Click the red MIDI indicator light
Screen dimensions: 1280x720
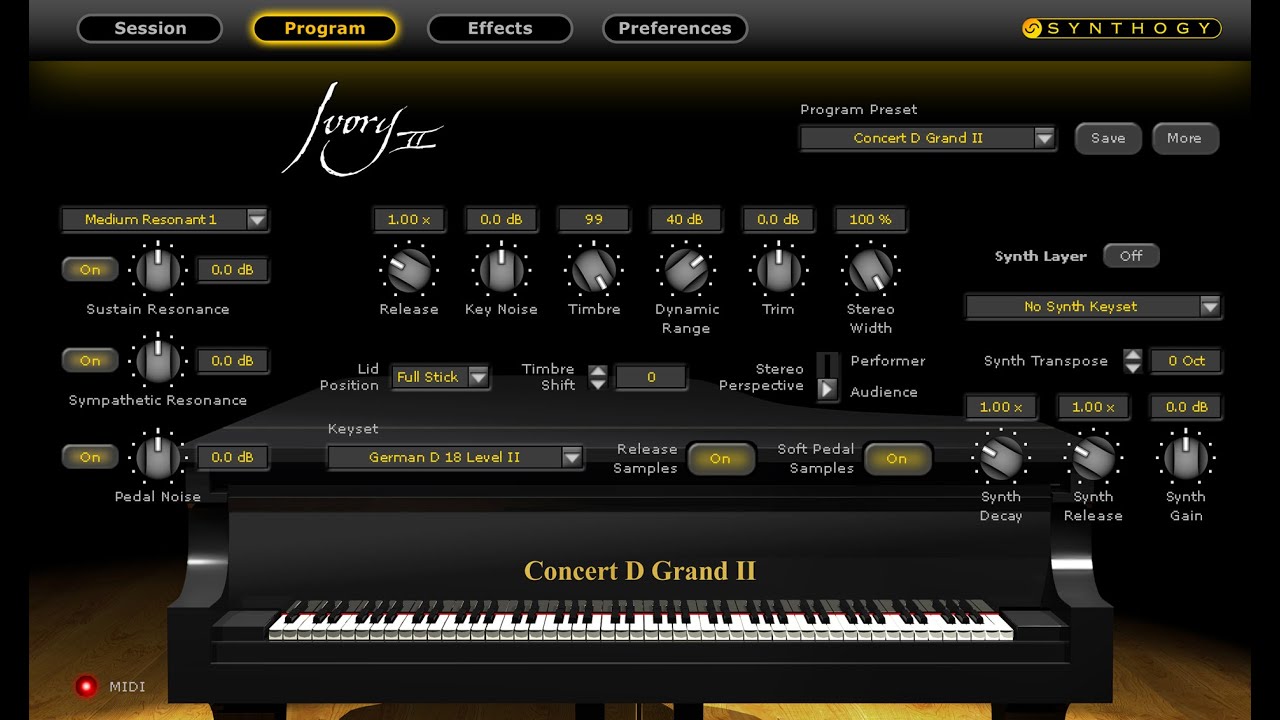[86, 686]
